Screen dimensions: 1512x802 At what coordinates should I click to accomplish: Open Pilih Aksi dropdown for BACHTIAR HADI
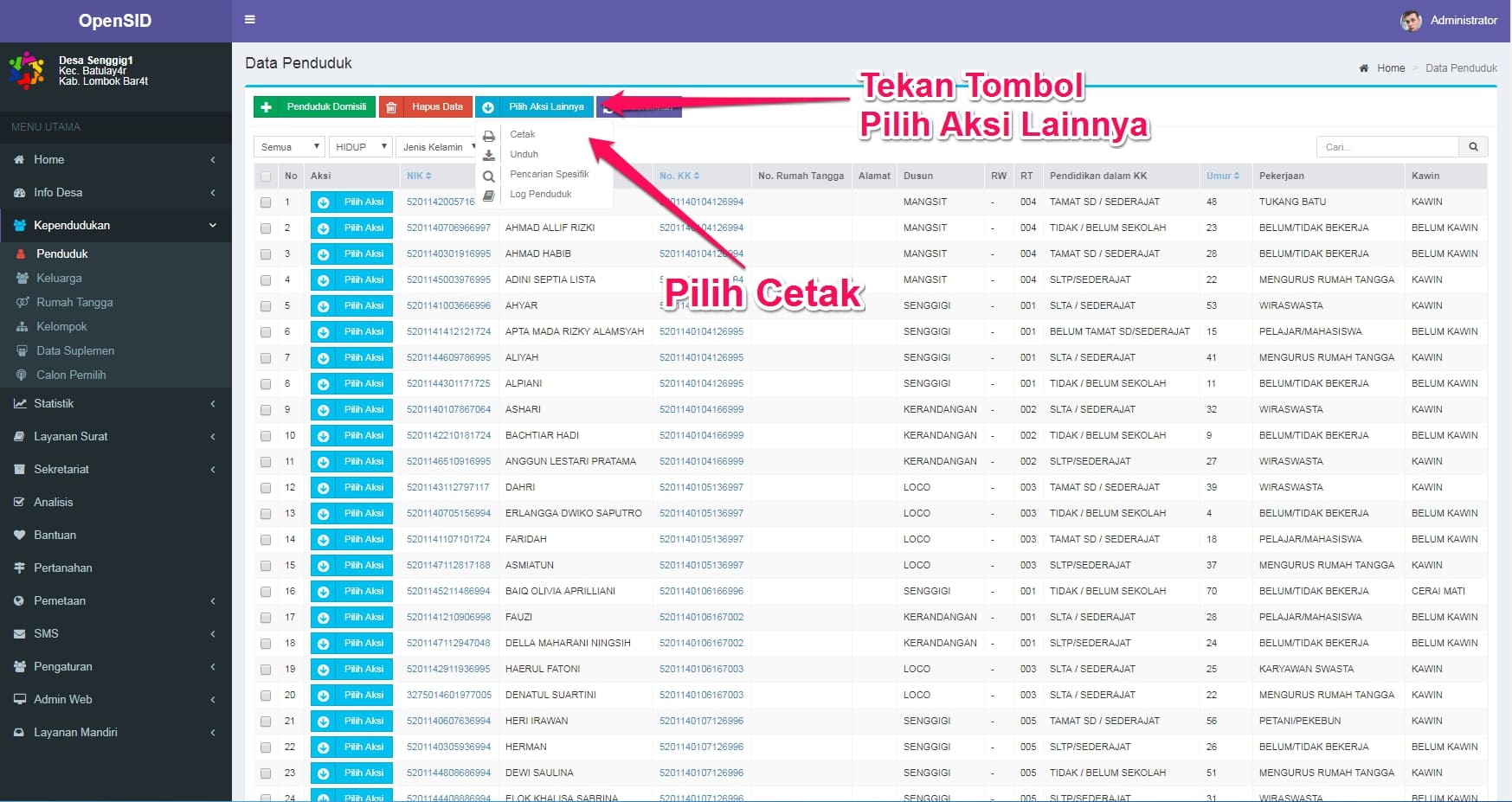click(x=351, y=435)
